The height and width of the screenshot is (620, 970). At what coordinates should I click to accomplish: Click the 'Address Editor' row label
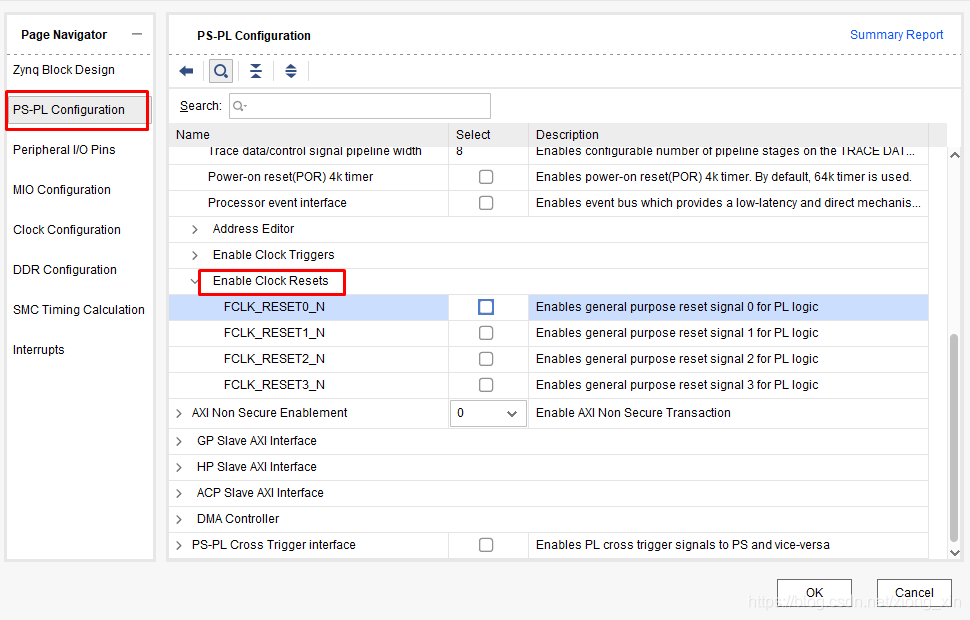pyautogui.click(x=254, y=229)
